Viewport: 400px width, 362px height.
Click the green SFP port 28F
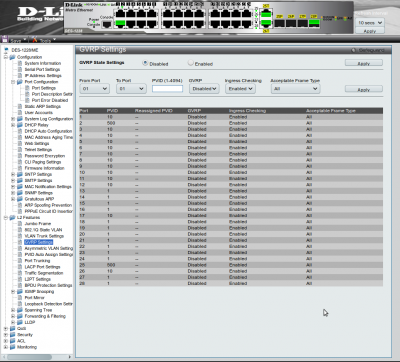(x=314, y=23)
